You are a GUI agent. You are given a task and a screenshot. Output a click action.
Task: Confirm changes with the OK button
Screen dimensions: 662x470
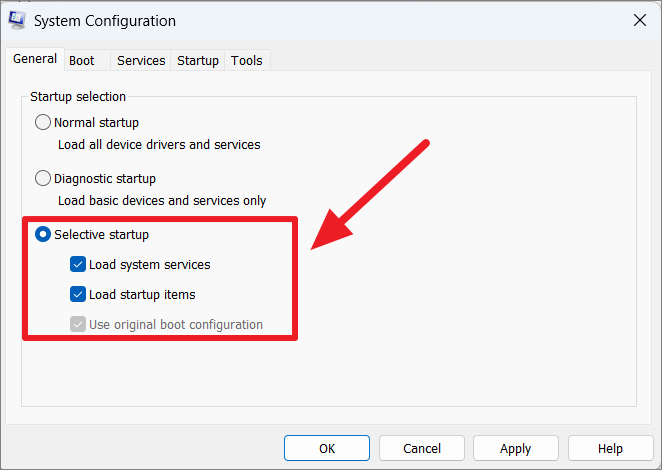(327, 448)
